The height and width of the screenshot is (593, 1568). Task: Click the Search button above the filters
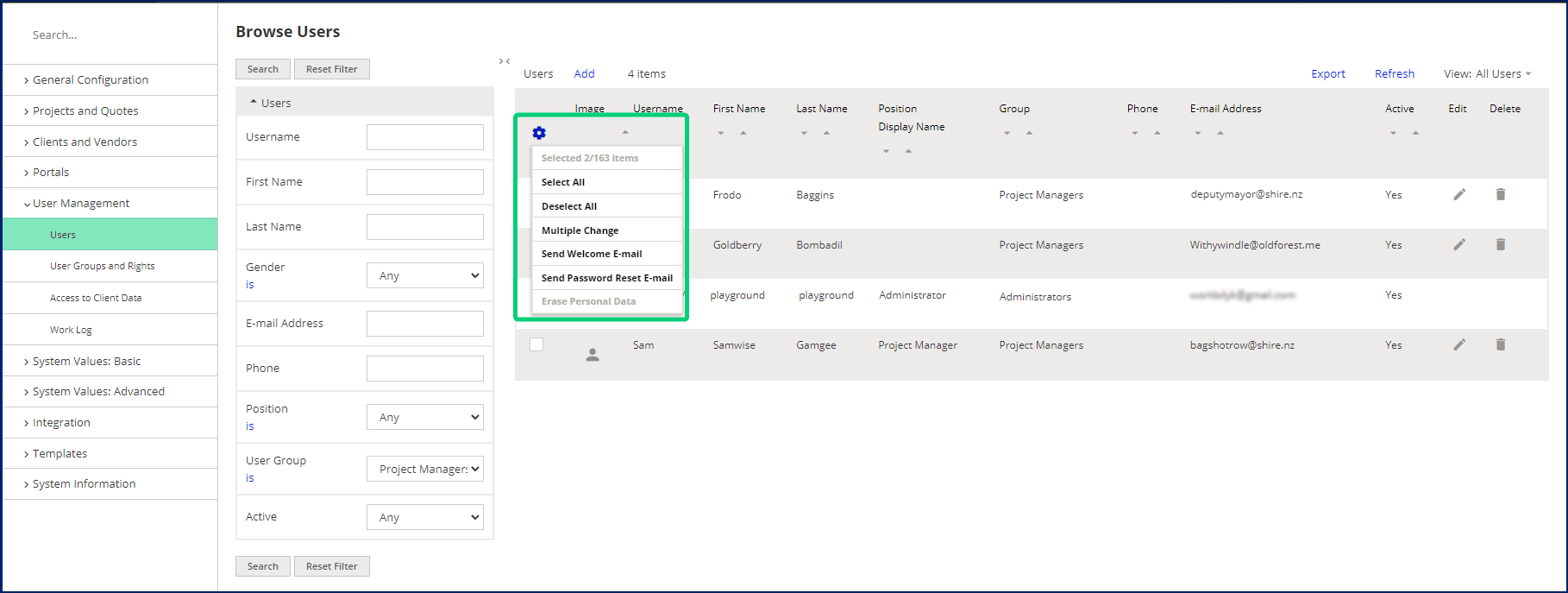(263, 69)
